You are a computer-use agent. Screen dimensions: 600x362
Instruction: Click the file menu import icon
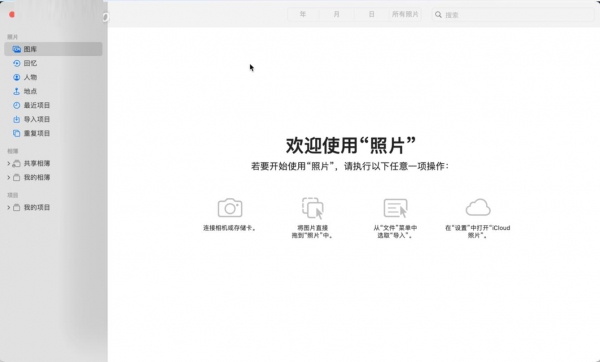coord(395,208)
